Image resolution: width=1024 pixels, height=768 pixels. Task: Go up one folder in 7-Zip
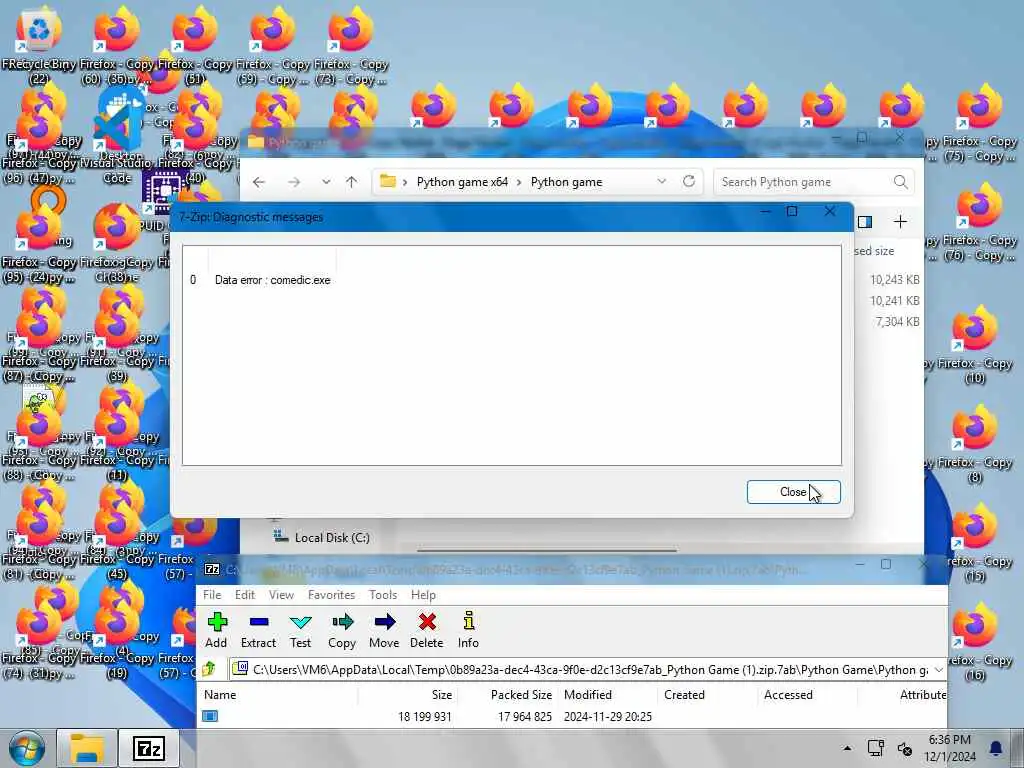209,669
